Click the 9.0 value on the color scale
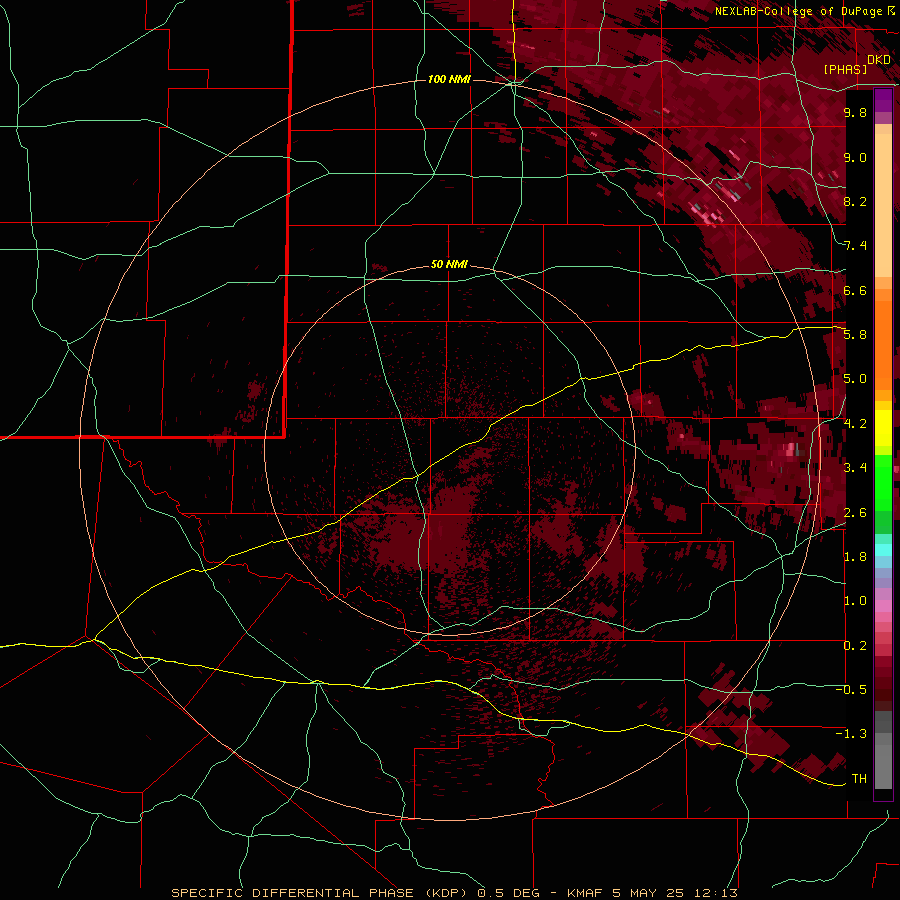Image resolution: width=900 pixels, height=900 pixels. pos(855,157)
